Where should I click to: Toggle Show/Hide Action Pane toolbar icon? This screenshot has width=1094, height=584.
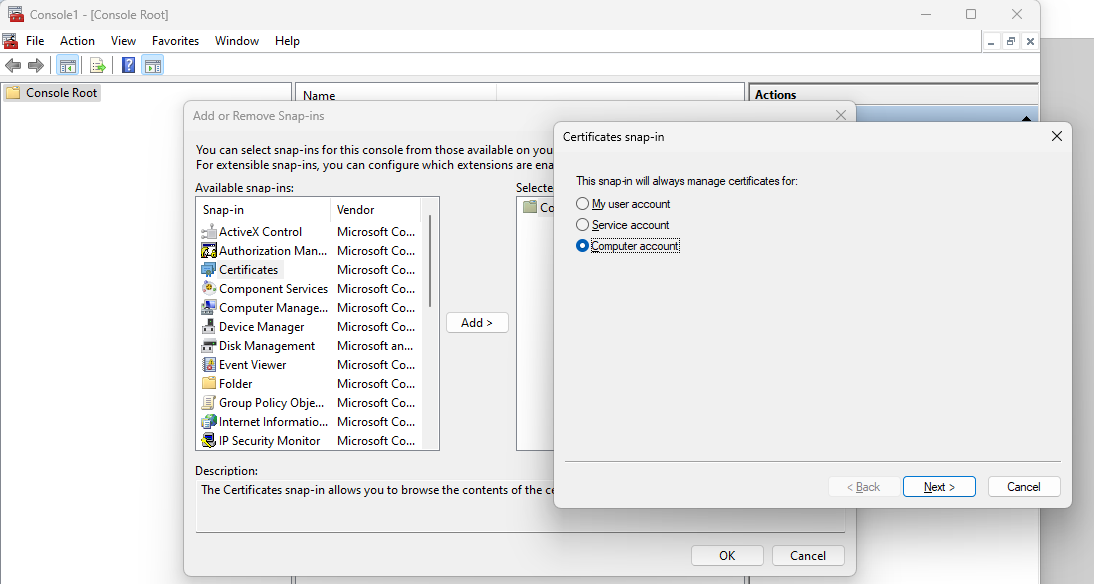pos(153,66)
